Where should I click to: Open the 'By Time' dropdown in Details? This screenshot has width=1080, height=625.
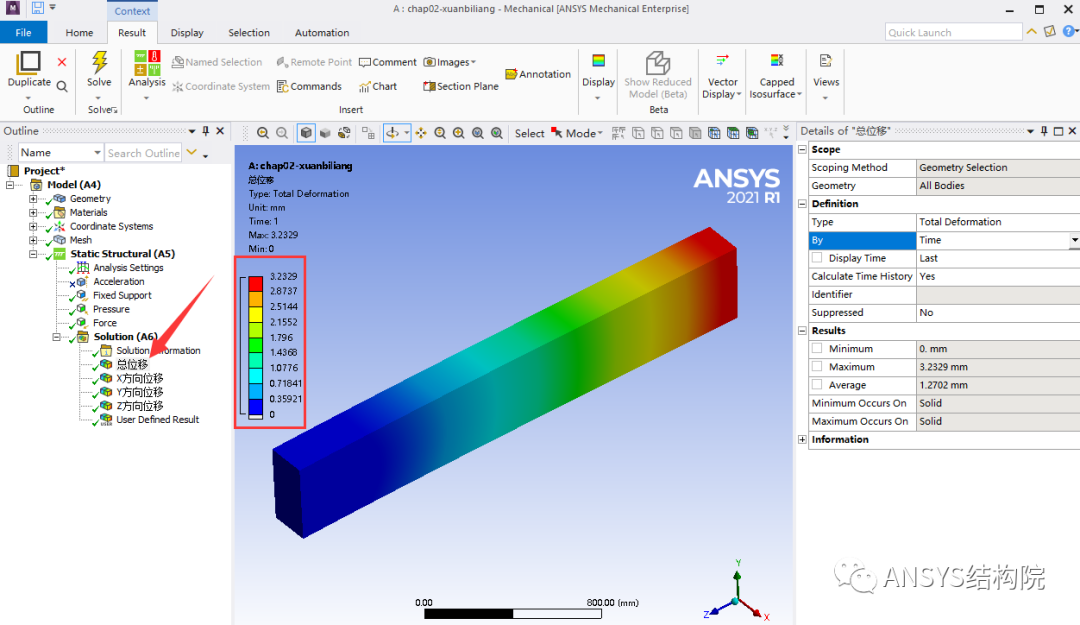(x=1072, y=239)
